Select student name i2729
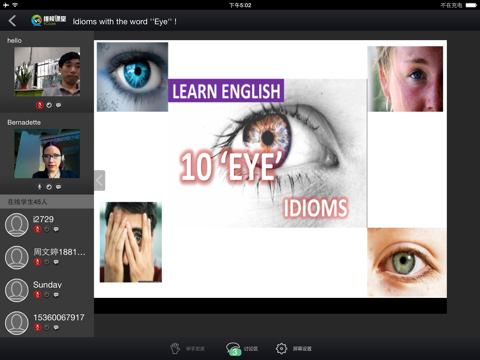Image resolution: width=480 pixels, height=360 pixels. tap(43, 219)
